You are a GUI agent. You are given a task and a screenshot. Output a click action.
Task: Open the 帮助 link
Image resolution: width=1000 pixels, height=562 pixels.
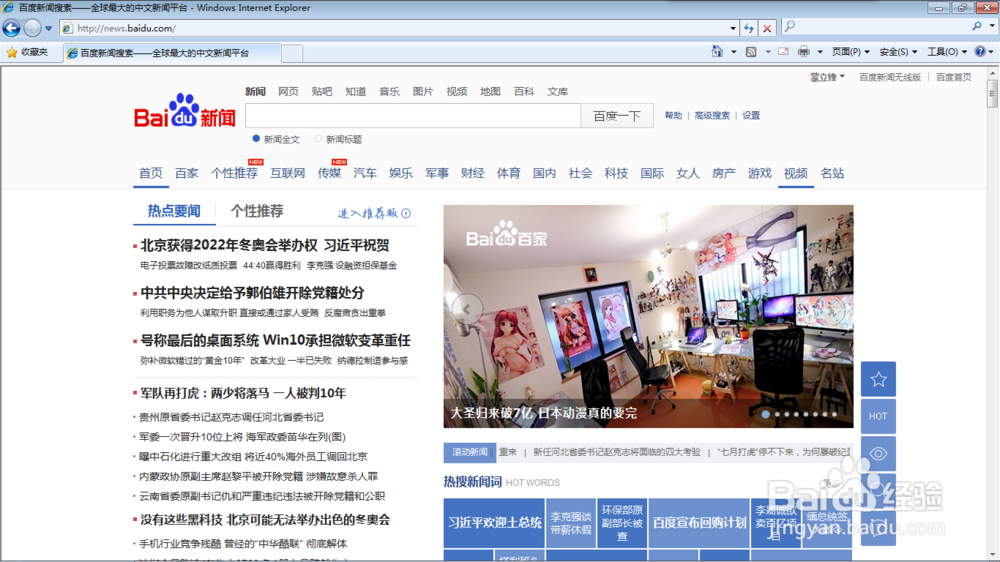[673, 115]
